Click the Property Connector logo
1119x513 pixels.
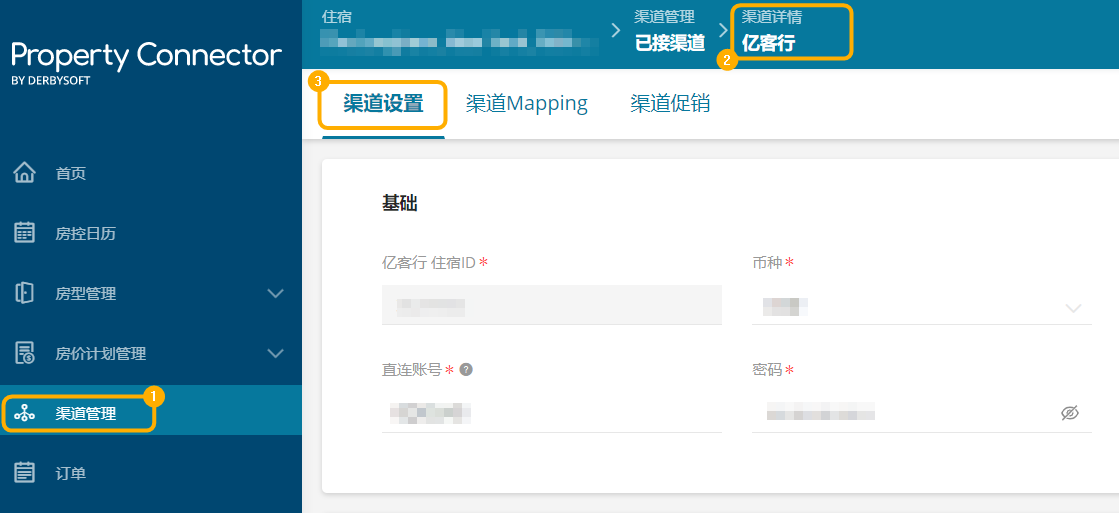click(x=146, y=62)
